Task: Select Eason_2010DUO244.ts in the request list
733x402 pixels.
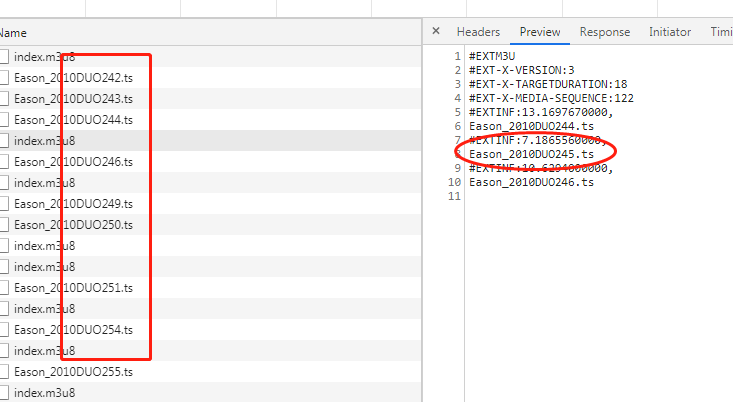Action: 210,120
